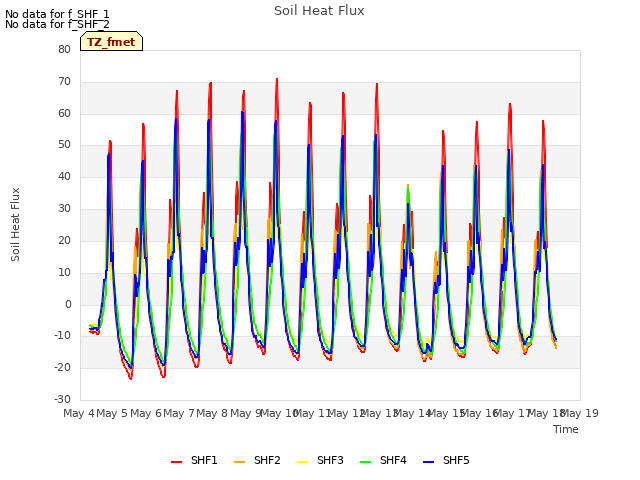Screen dimensions: 640x480
Task: Click the SHF1 legend label
Action: [x=204, y=460]
